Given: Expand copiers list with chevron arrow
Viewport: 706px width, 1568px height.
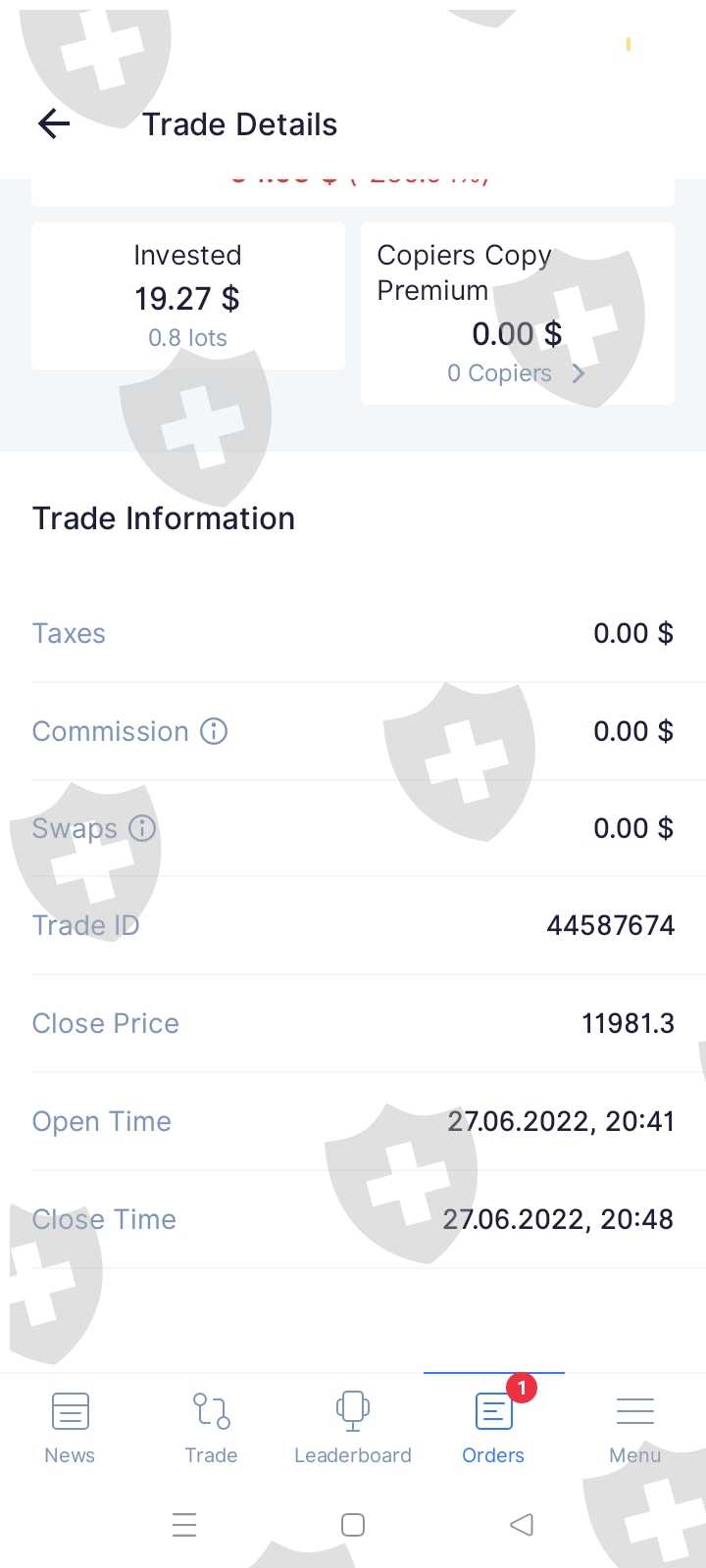Looking at the screenshot, I should [579, 373].
